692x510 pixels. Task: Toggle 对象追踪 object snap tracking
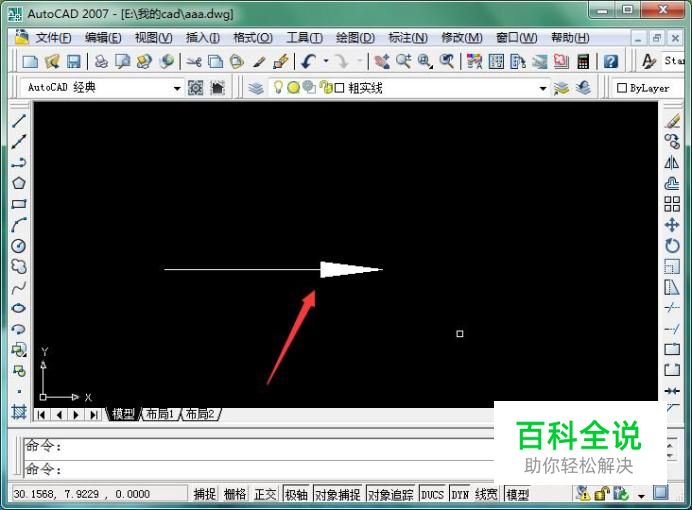point(391,494)
